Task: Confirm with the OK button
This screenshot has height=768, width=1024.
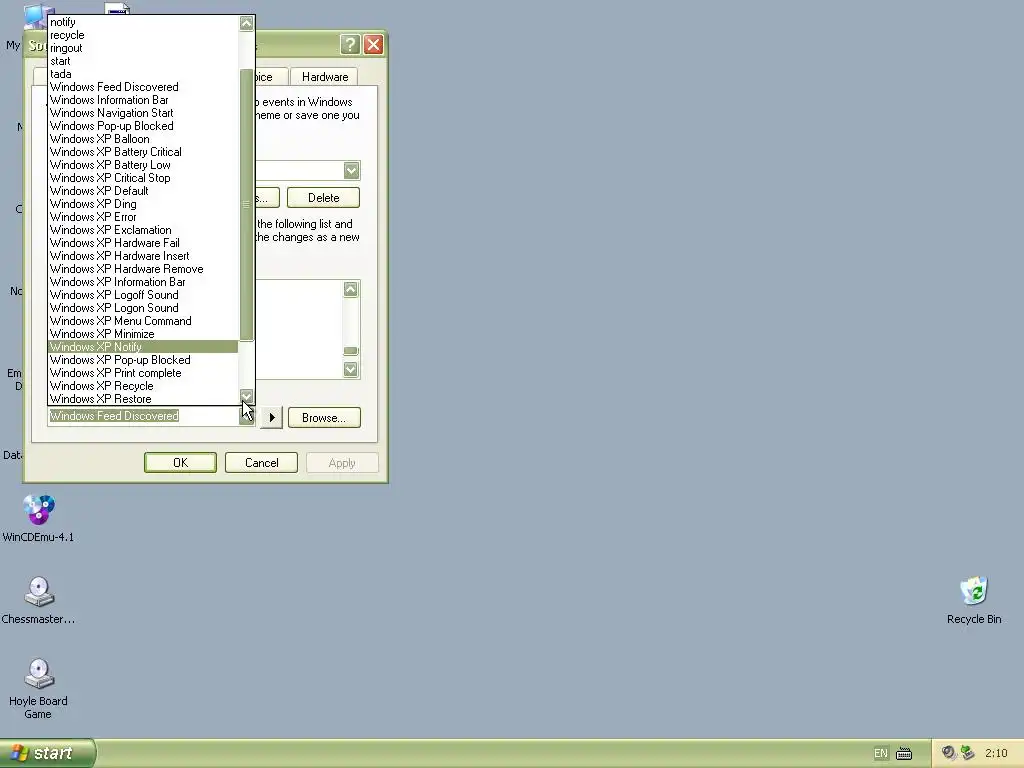Action: point(180,463)
